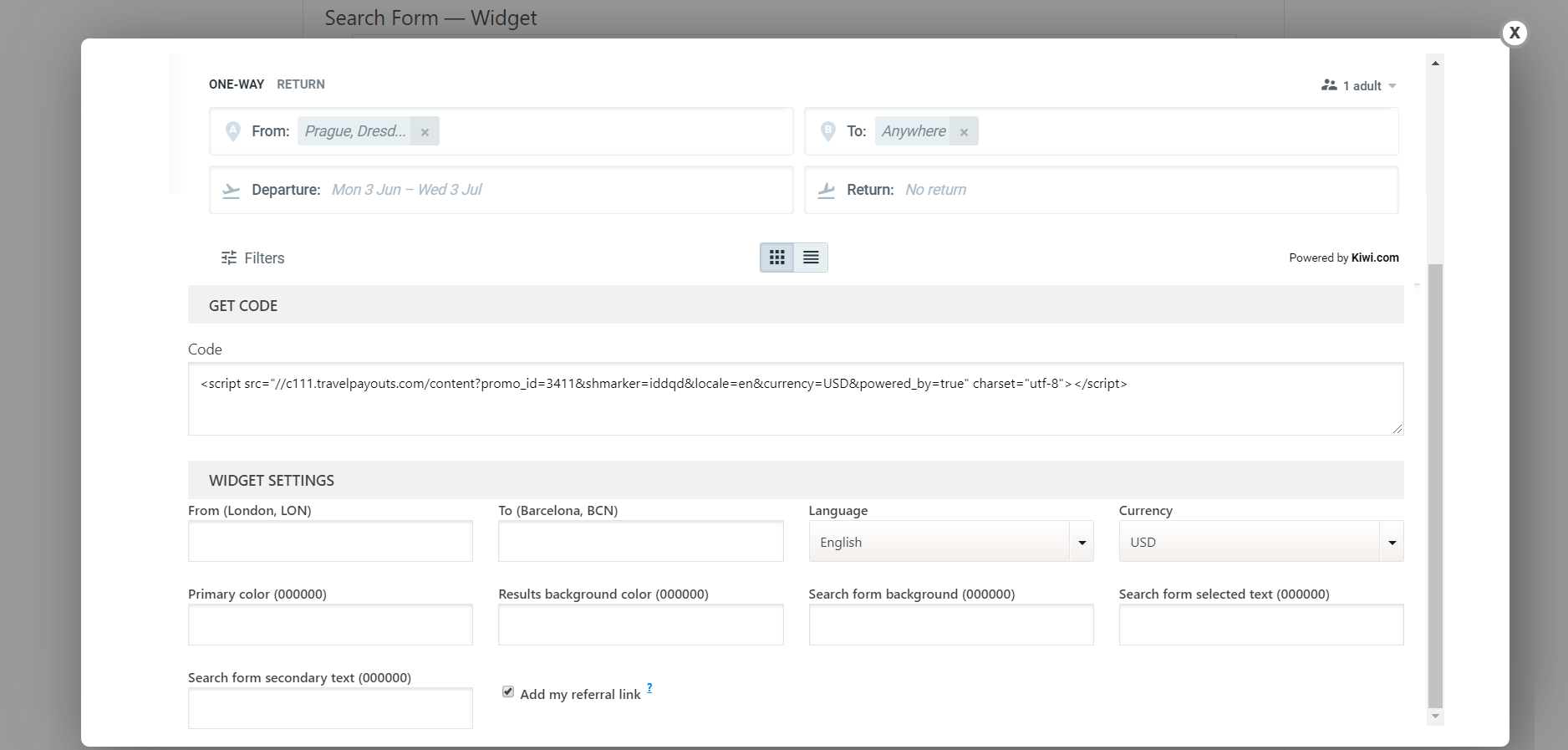Uncheck Add my referral link
This screenshot has height=750, width=1568.
(x=508, y=691)
